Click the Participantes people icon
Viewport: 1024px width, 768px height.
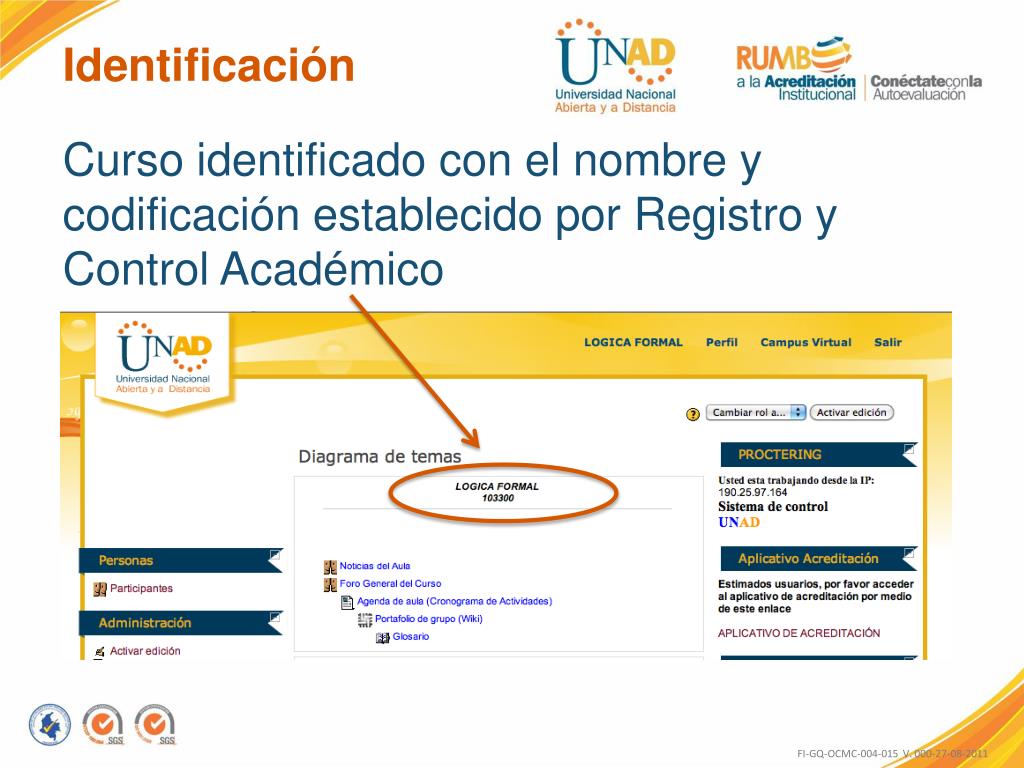coord(100,589)
